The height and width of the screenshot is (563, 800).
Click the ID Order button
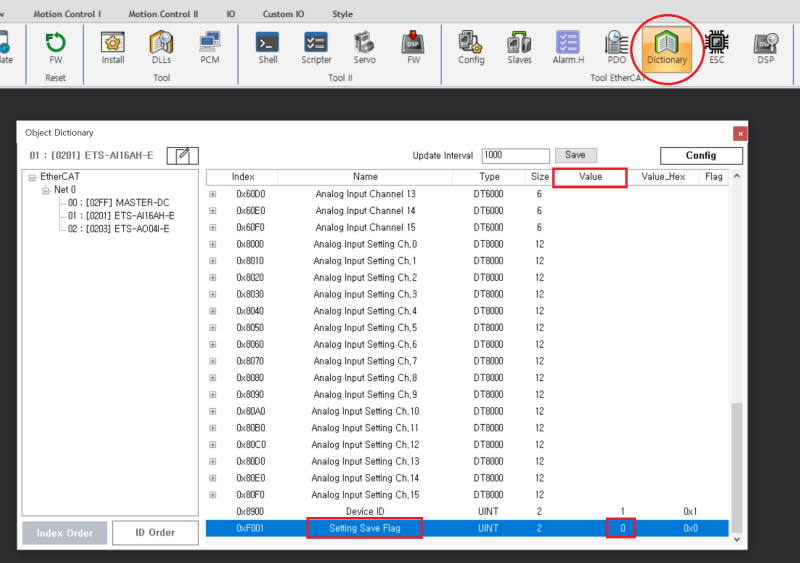coord(154,533)
